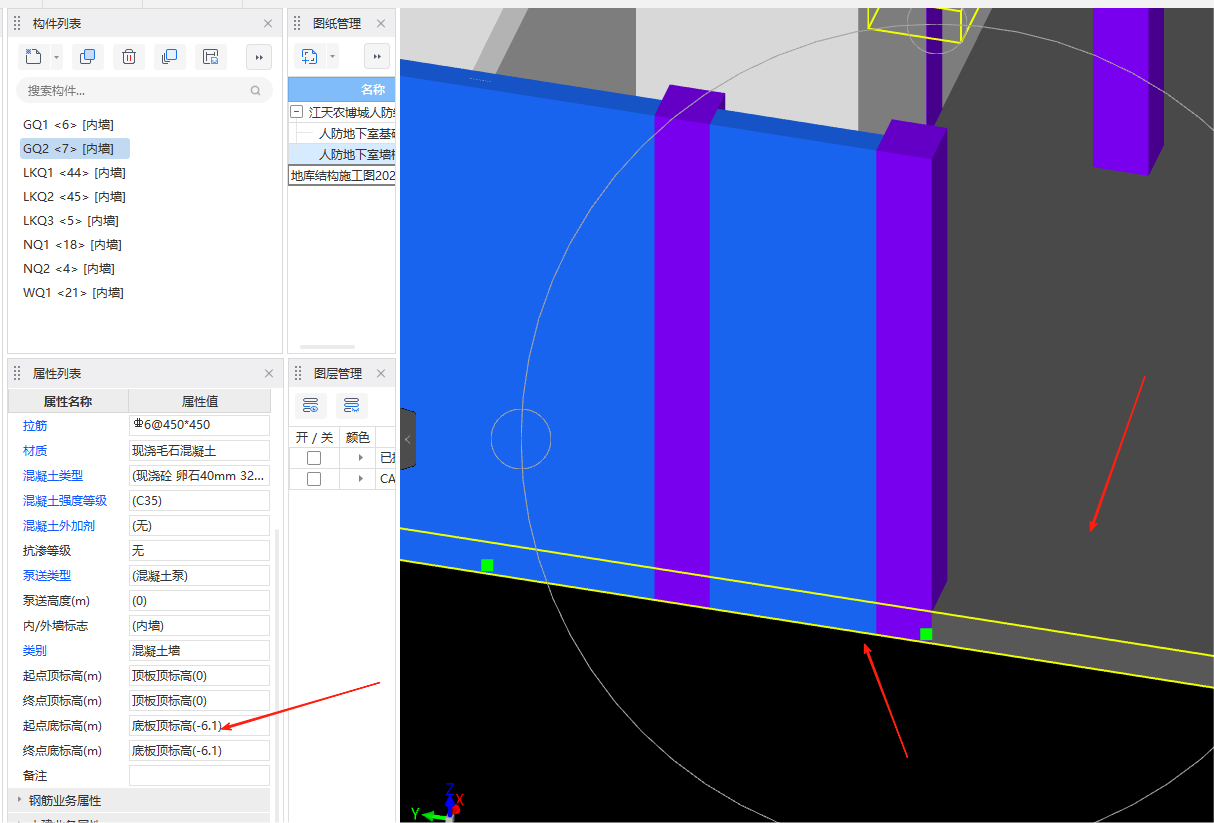Click the first layer management toolbar icon

310,406
